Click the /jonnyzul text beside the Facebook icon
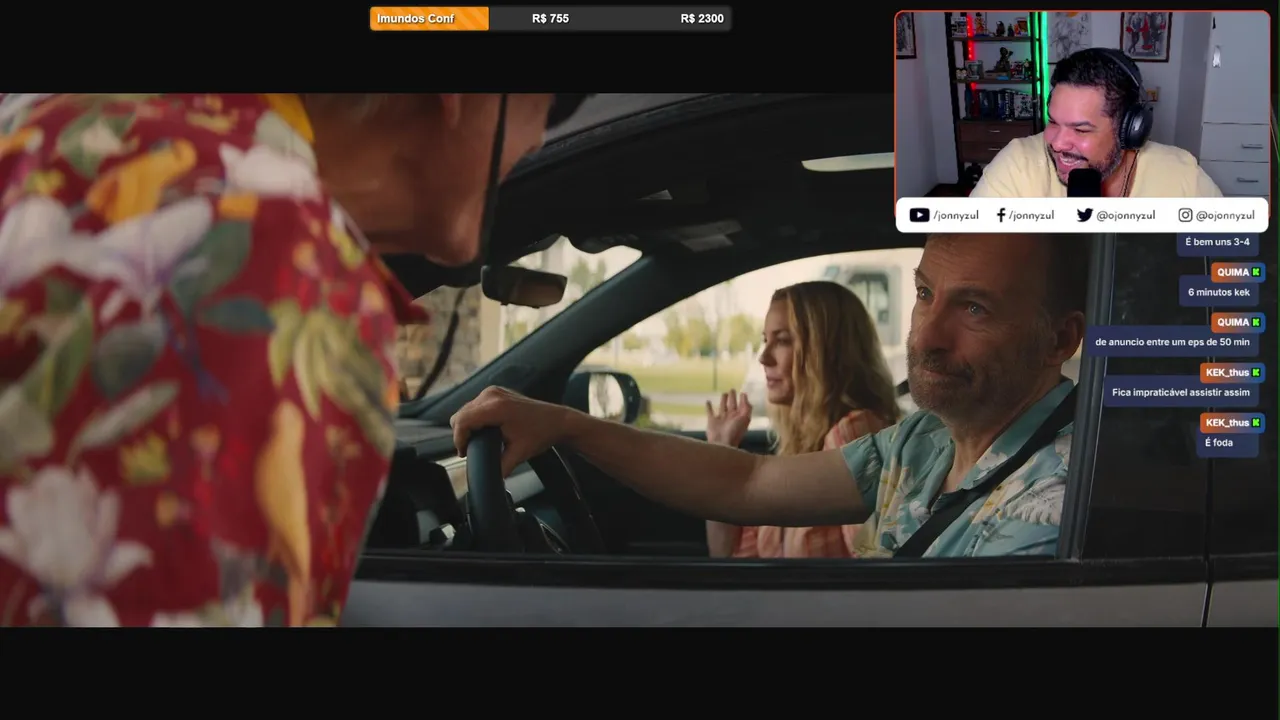This screenshot has width=1280, height=720. (1031, 215)
